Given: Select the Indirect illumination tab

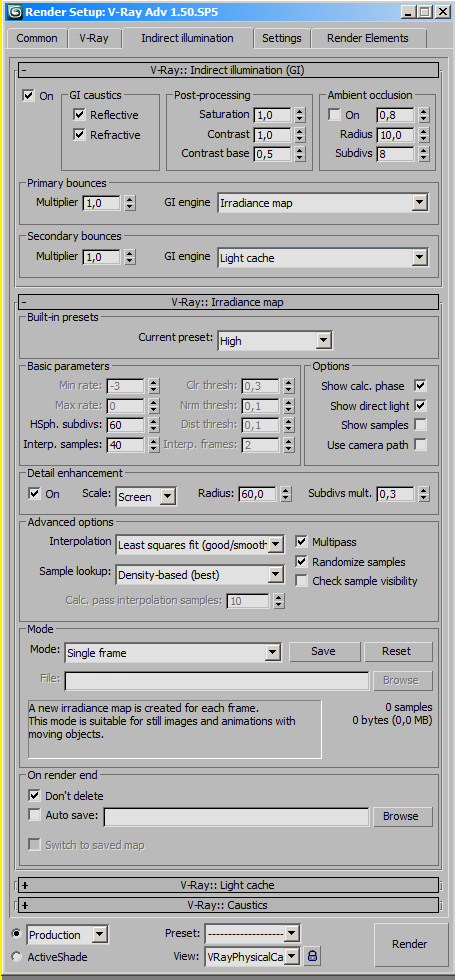Looking at the screenshot, I should point(188,38).
